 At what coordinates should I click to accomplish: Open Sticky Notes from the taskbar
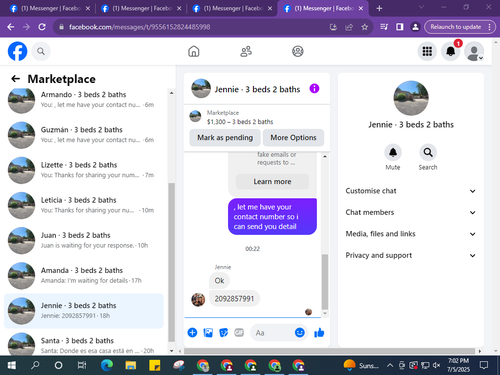coord(154,365)
